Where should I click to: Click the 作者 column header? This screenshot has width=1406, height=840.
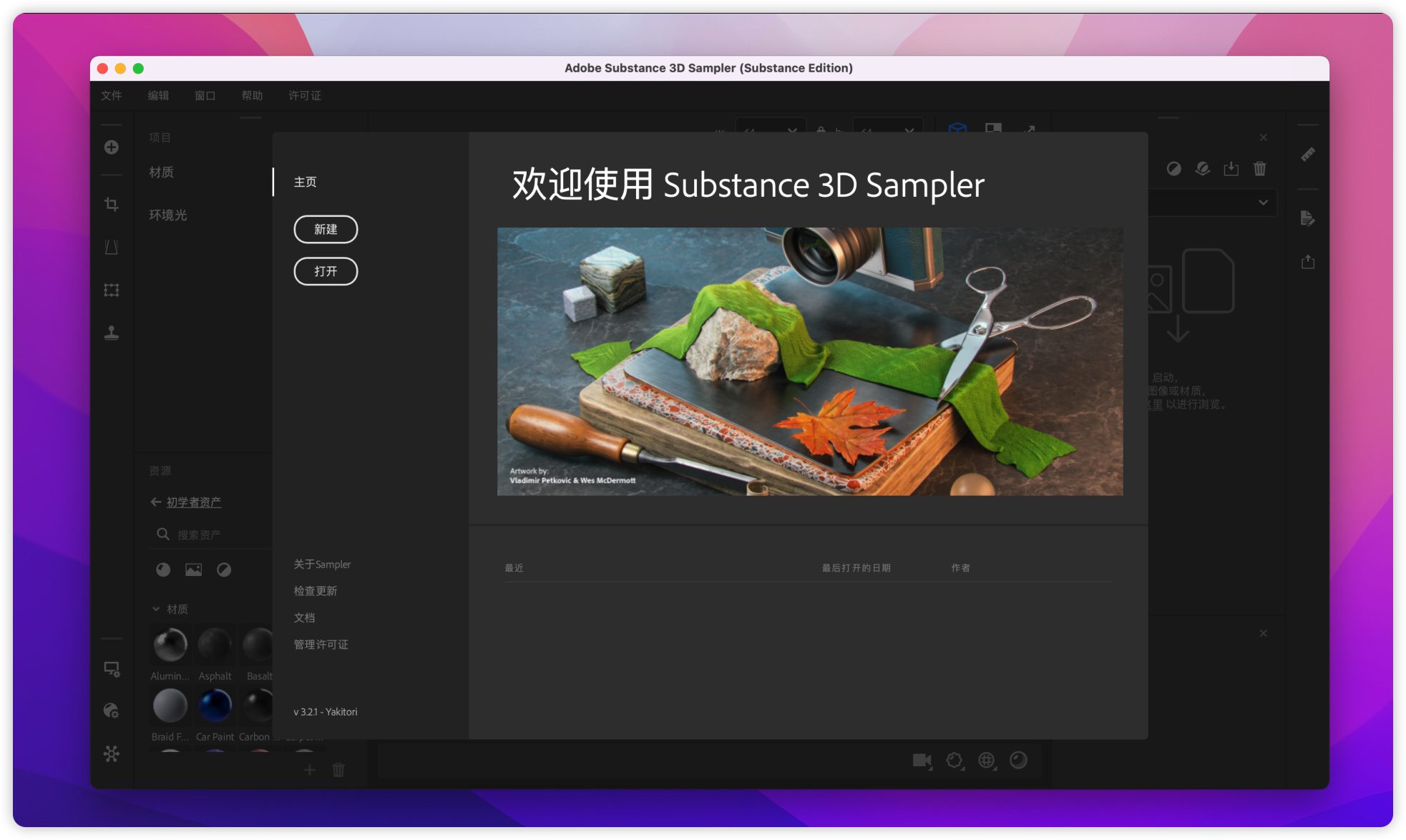click(961, 568)
